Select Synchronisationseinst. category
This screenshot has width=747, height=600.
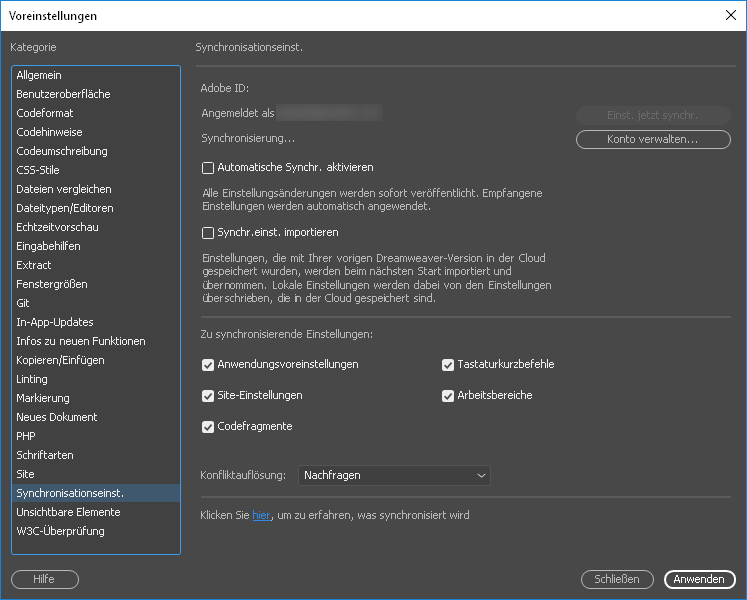coord(96,493)
